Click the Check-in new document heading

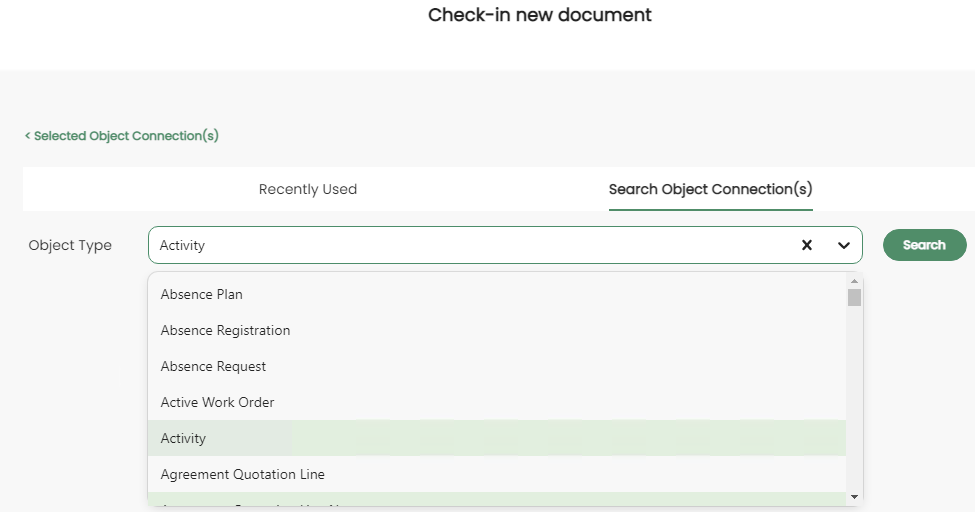click(x=539, y=15)
